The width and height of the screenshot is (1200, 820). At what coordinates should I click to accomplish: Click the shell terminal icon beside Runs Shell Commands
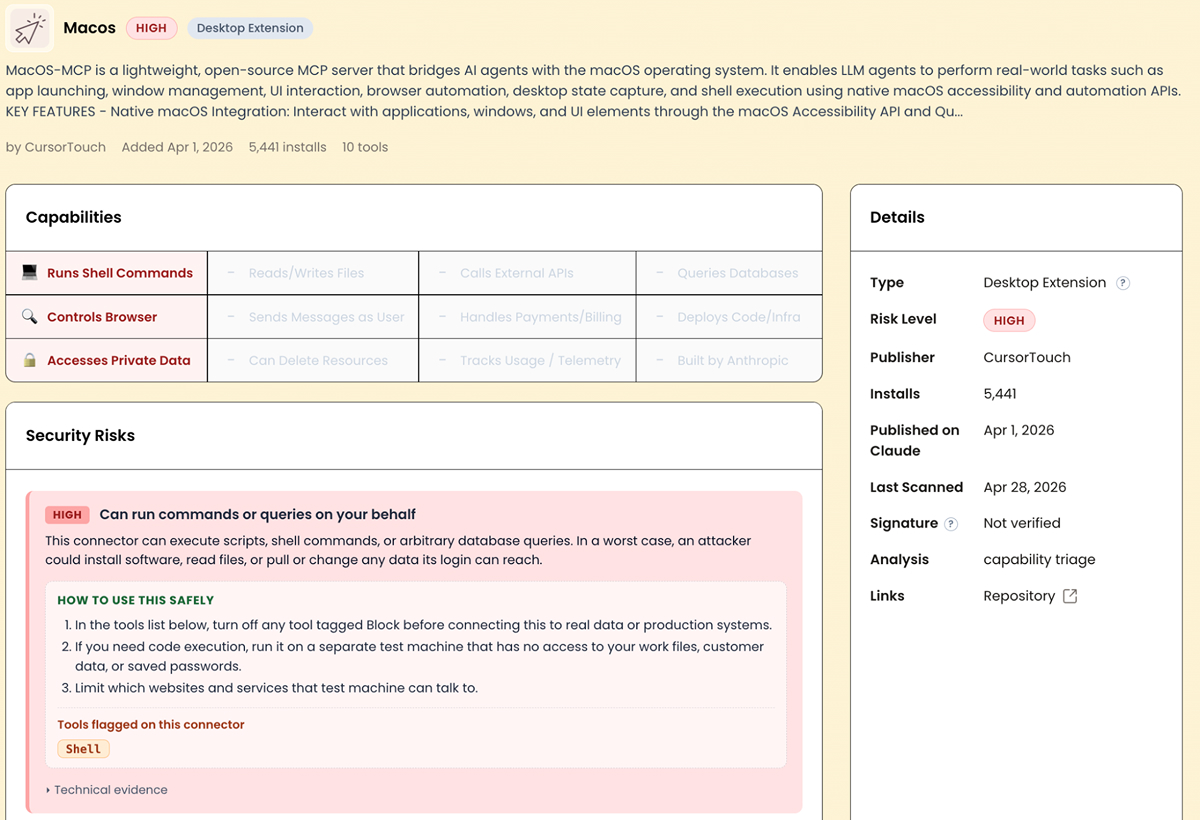pyautogui.click(x=29, y=272)
